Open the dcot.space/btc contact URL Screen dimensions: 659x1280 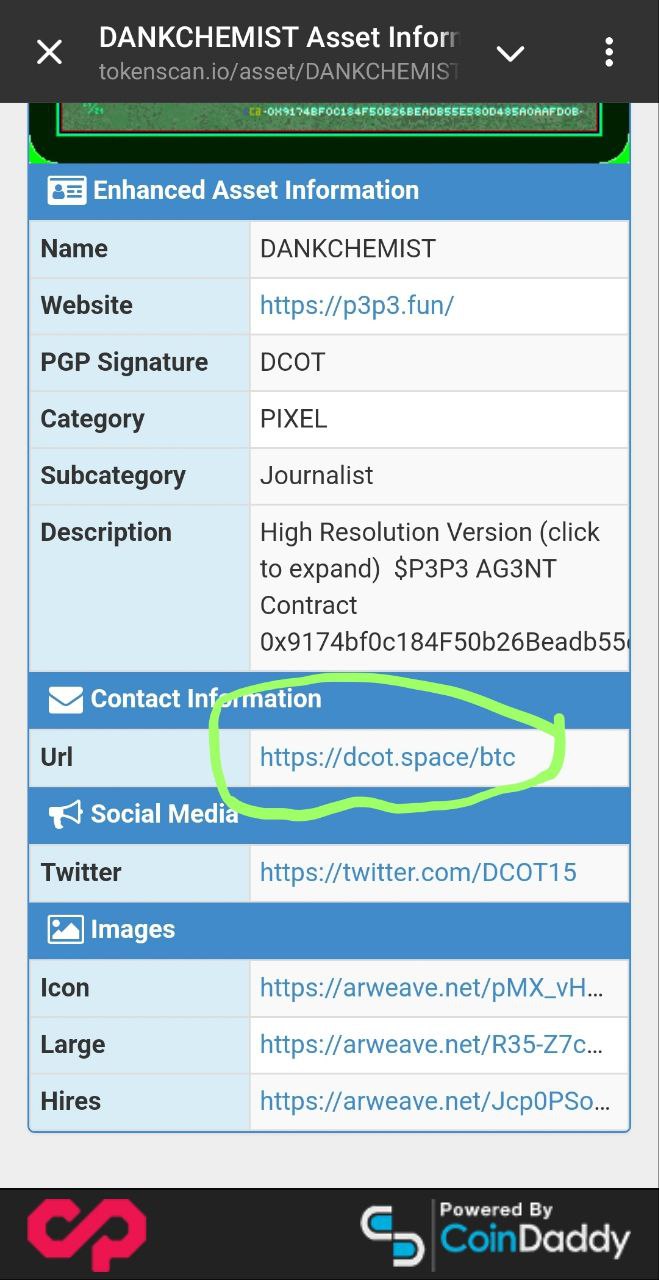coord(388,757)
